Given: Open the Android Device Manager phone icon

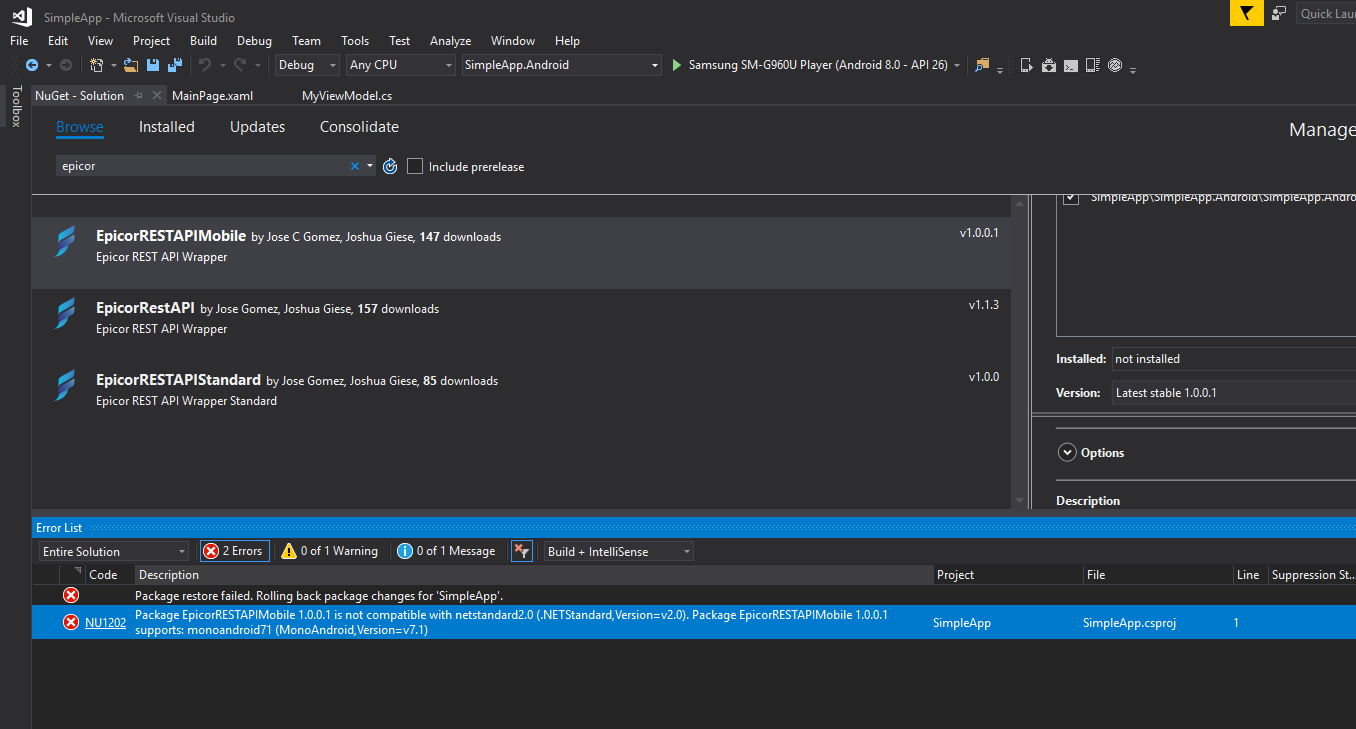Looking at the screenshot, I should [x=1027, y=65].
